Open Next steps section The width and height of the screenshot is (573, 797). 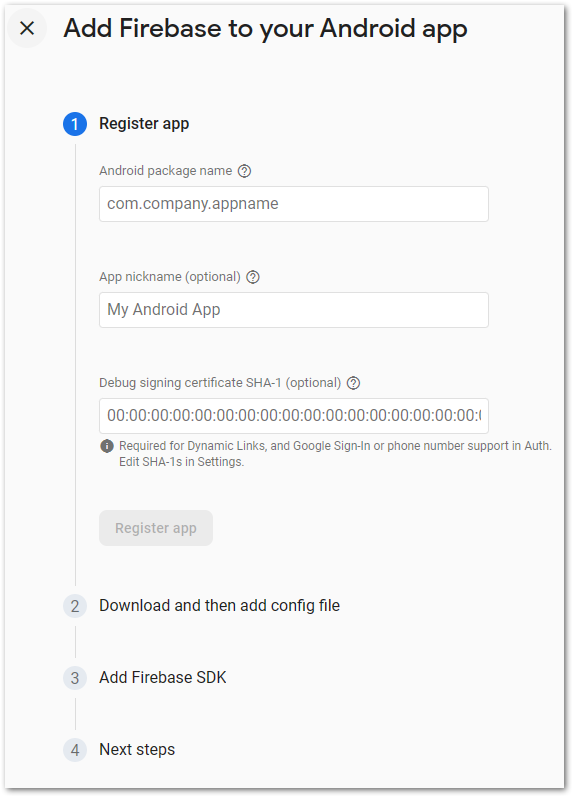137,750
